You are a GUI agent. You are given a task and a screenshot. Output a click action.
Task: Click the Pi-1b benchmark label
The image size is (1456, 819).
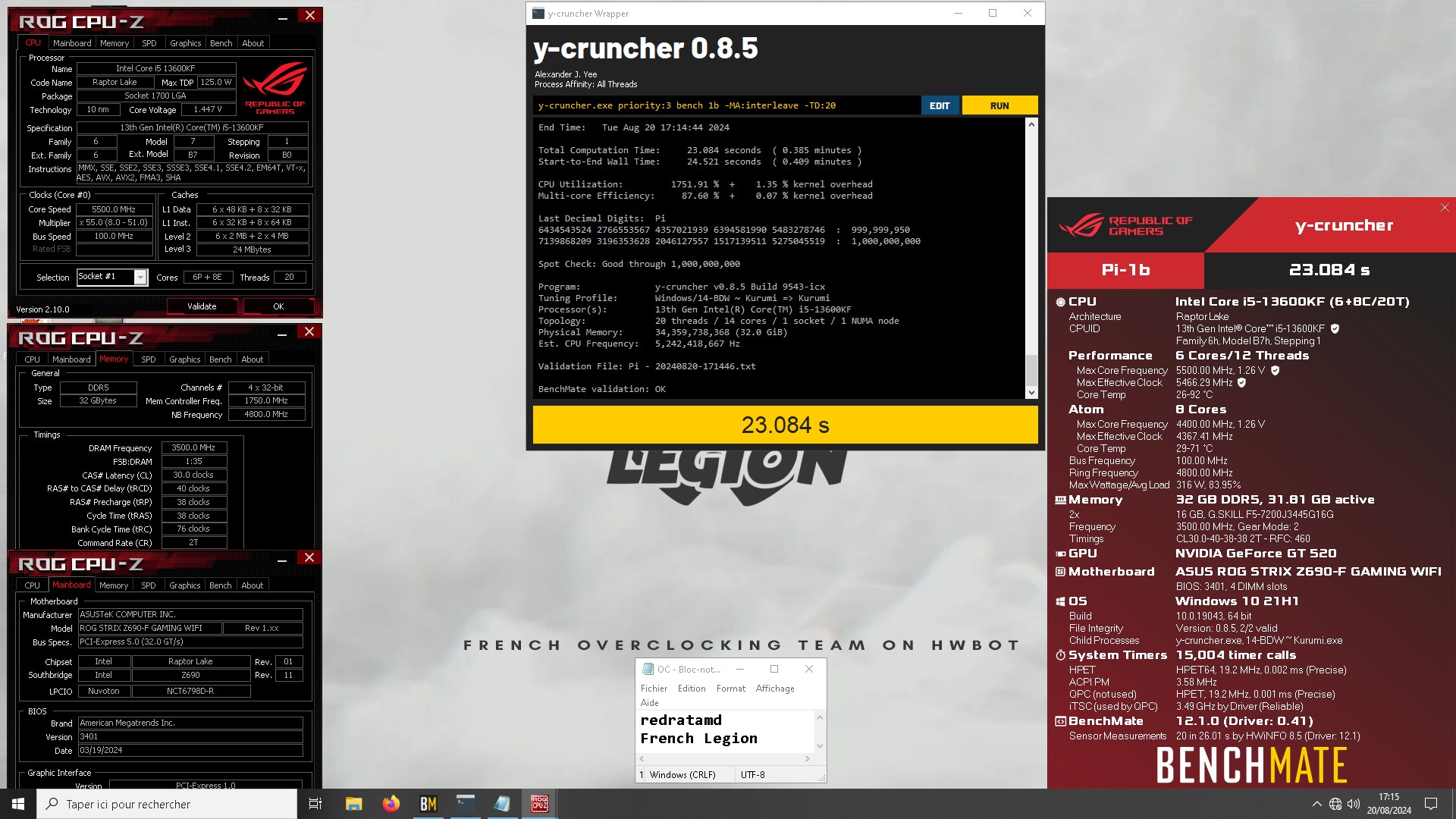[x=1125, y=270]
